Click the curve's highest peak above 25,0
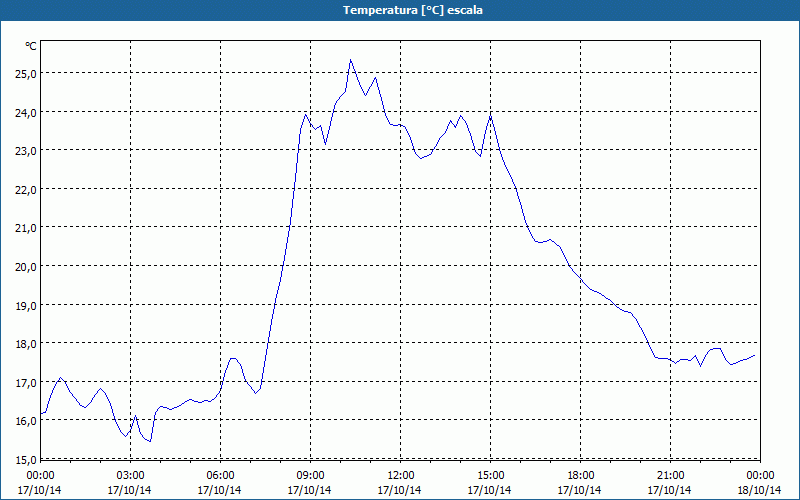The width and height of the screenshot is (800, 500). click(351, 60)
